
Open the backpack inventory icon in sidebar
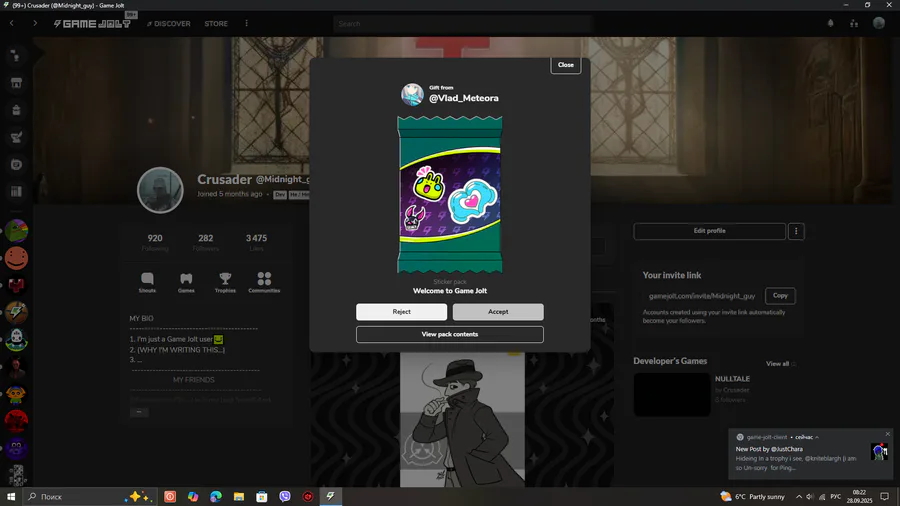coord(16,110)
